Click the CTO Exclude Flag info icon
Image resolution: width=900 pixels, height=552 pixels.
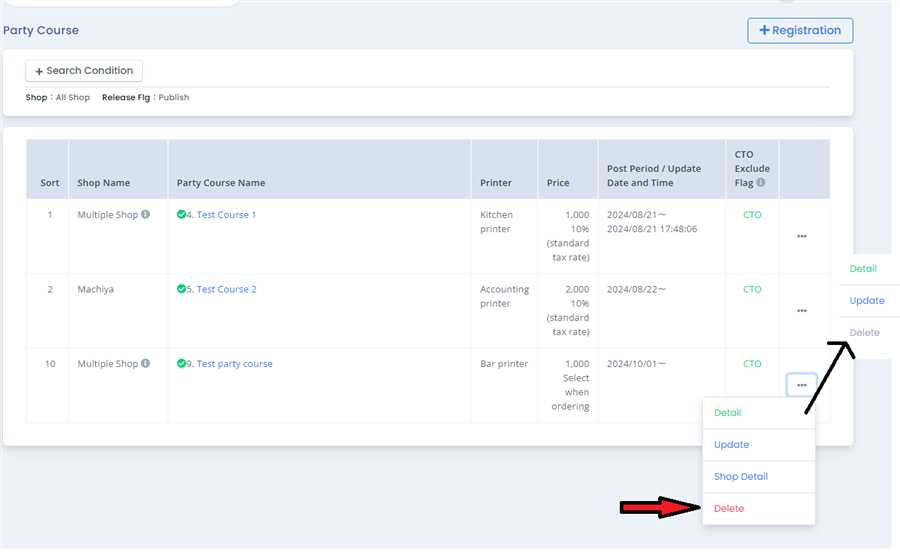761,183
